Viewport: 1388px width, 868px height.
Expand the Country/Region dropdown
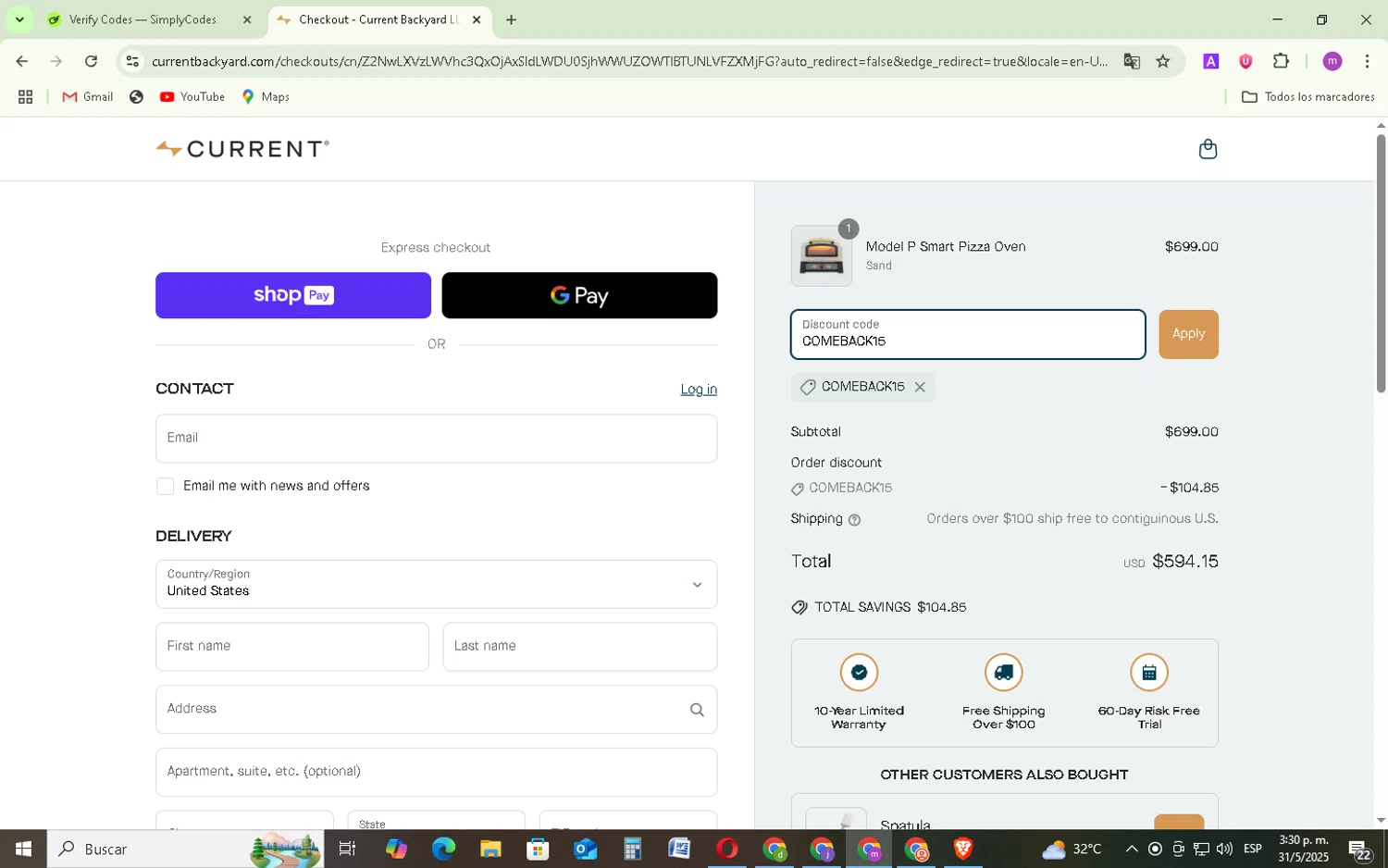point(436,584)
